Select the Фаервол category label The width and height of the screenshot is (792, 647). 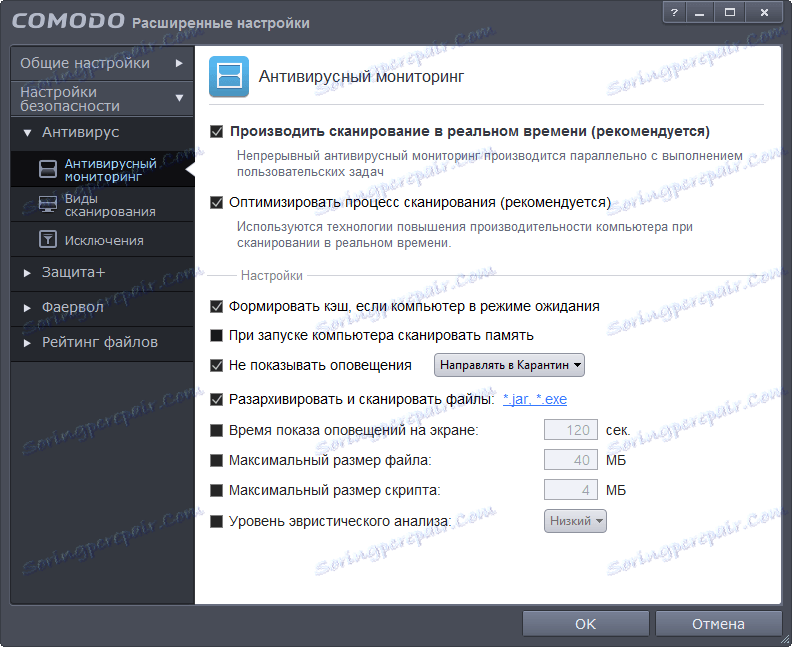coord(73,307)
